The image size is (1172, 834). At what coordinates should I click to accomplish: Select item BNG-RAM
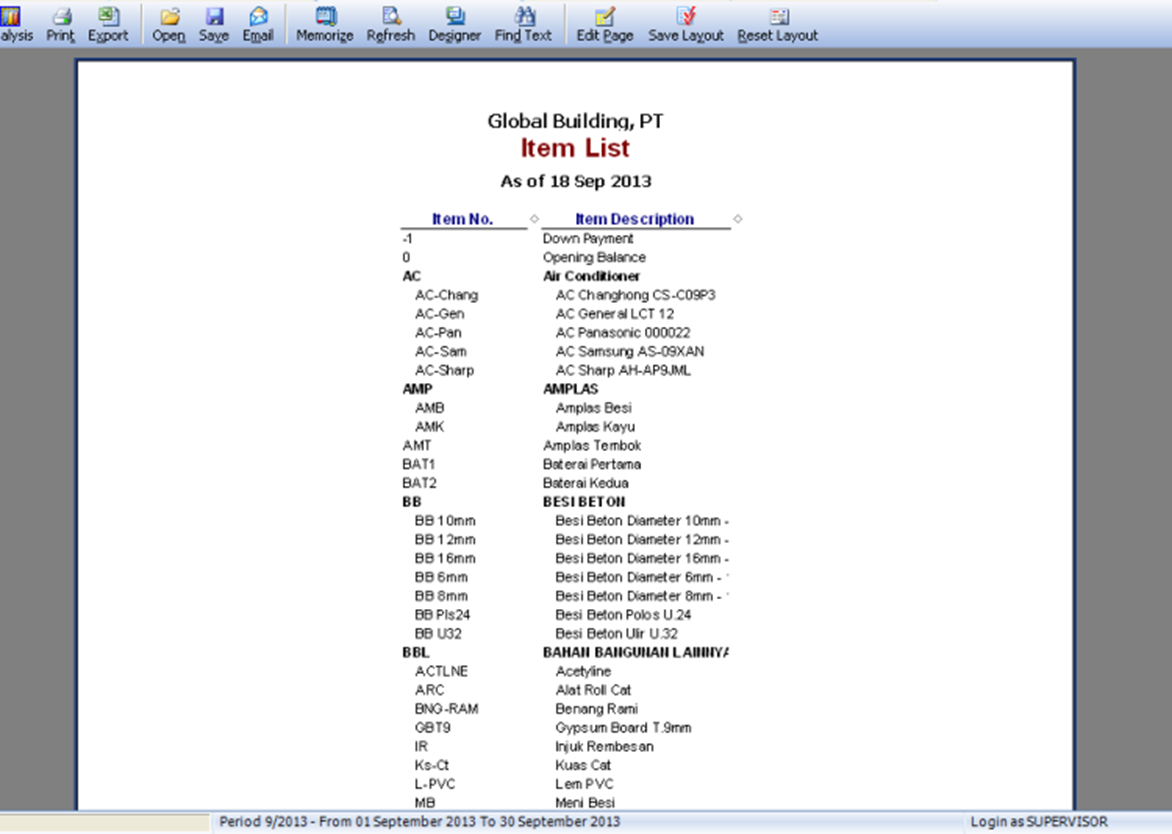coord(446,708)
